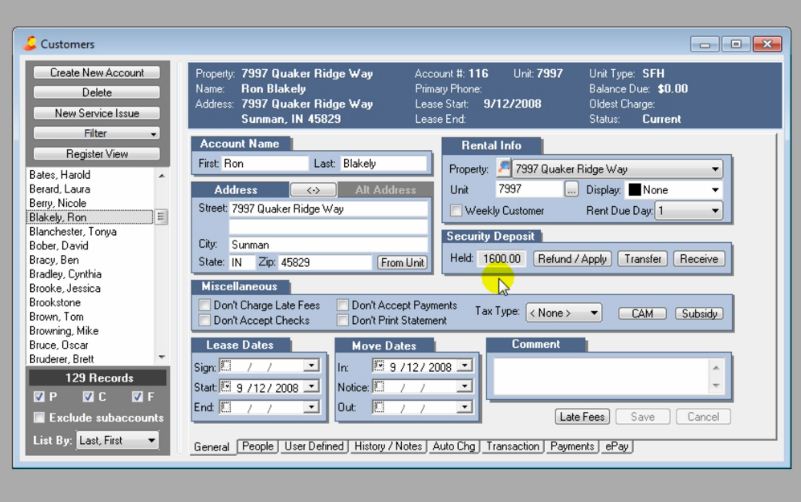
Task: Uncheck the C filter checkbox
Action: (x=88, y=397)
